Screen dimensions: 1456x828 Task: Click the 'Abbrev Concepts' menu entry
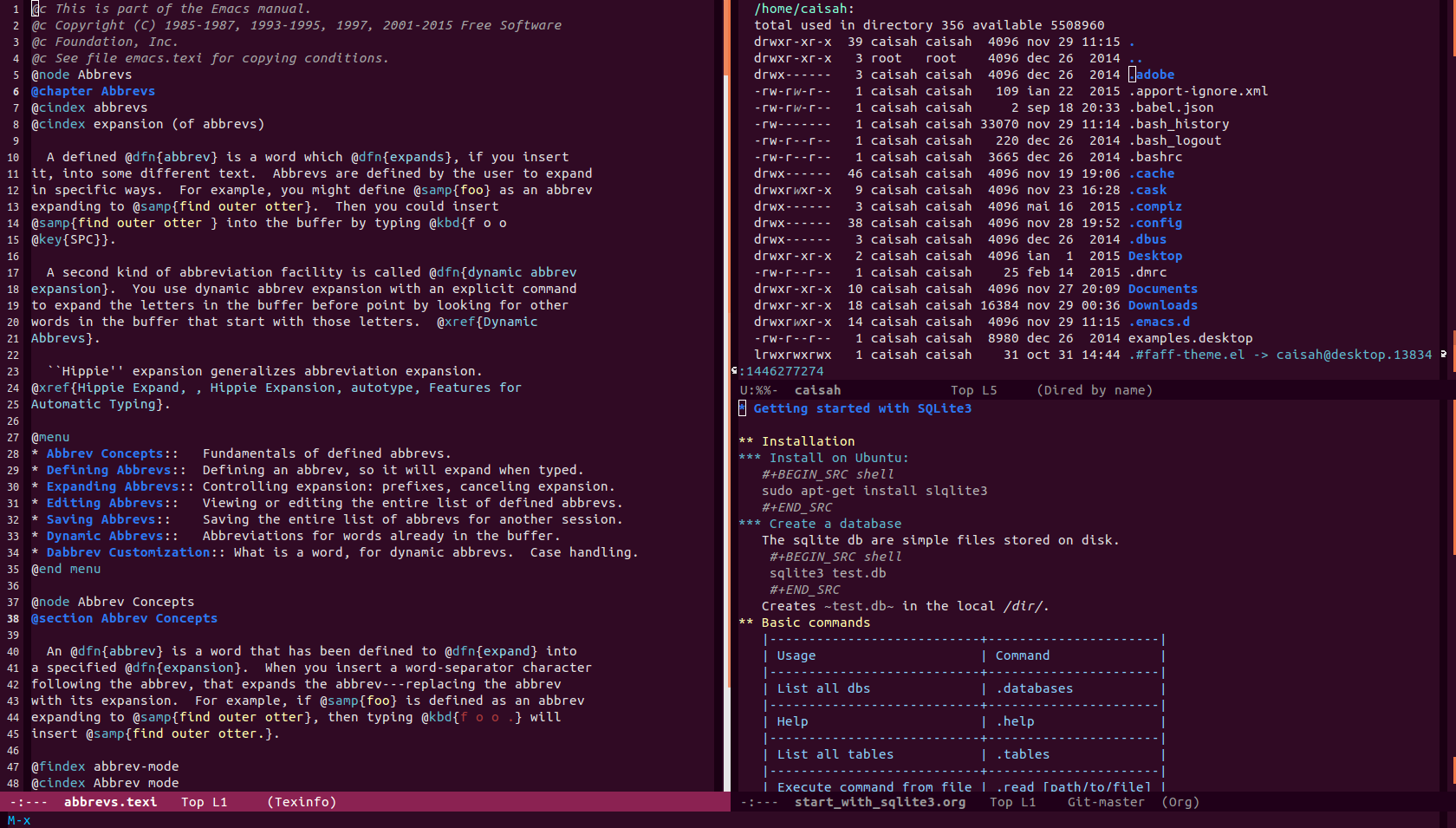pos(105,453)
